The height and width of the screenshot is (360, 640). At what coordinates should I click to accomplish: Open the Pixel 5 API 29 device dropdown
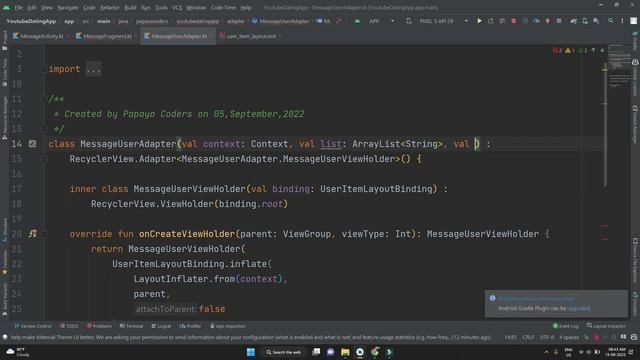pos(443,21)
